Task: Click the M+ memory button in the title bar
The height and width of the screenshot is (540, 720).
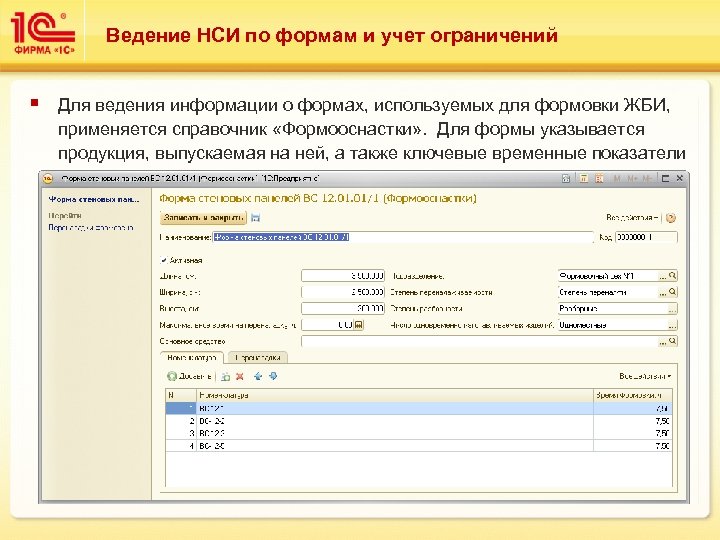Action: (x=632, y=179)
